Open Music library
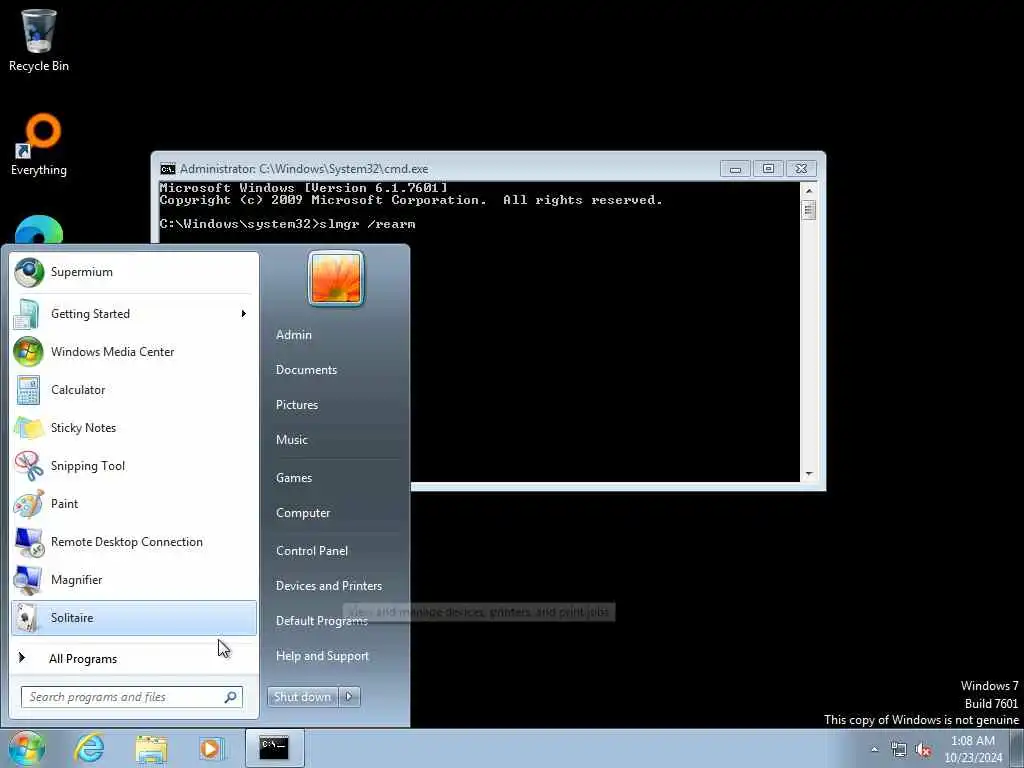The image size is (1024, 768). [x=292, y=440]
